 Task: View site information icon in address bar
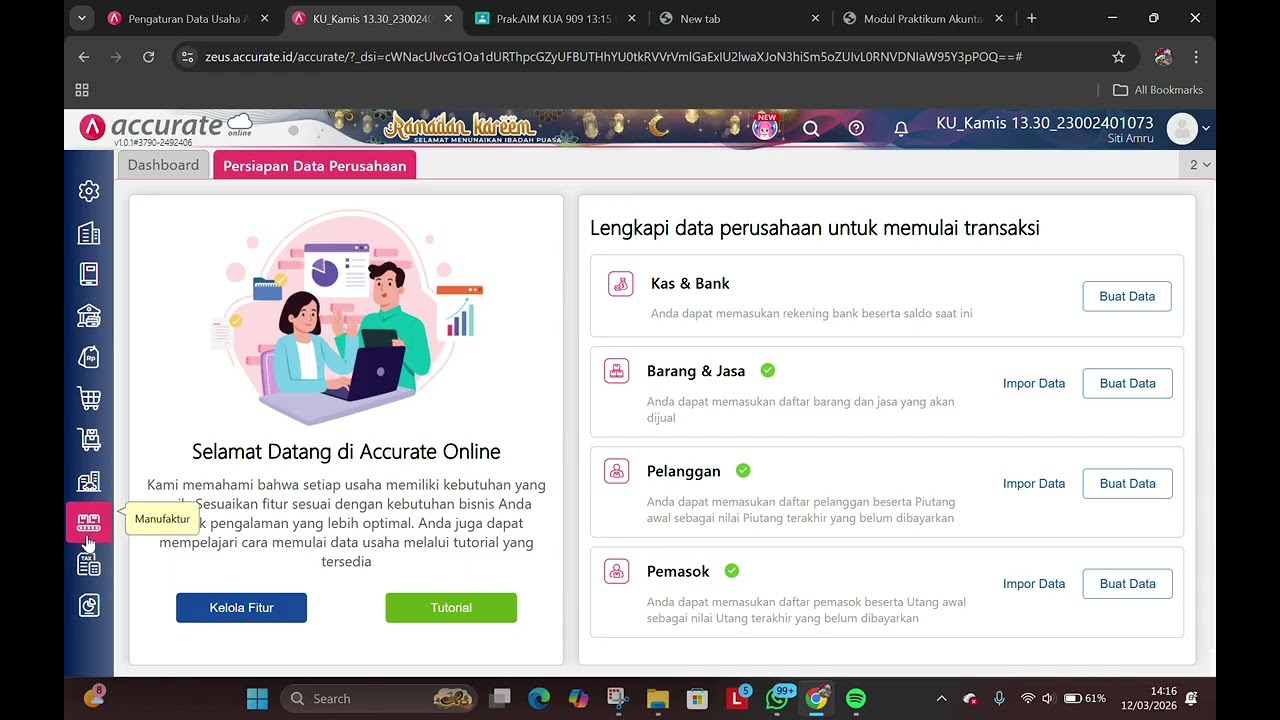coord(186,57)
